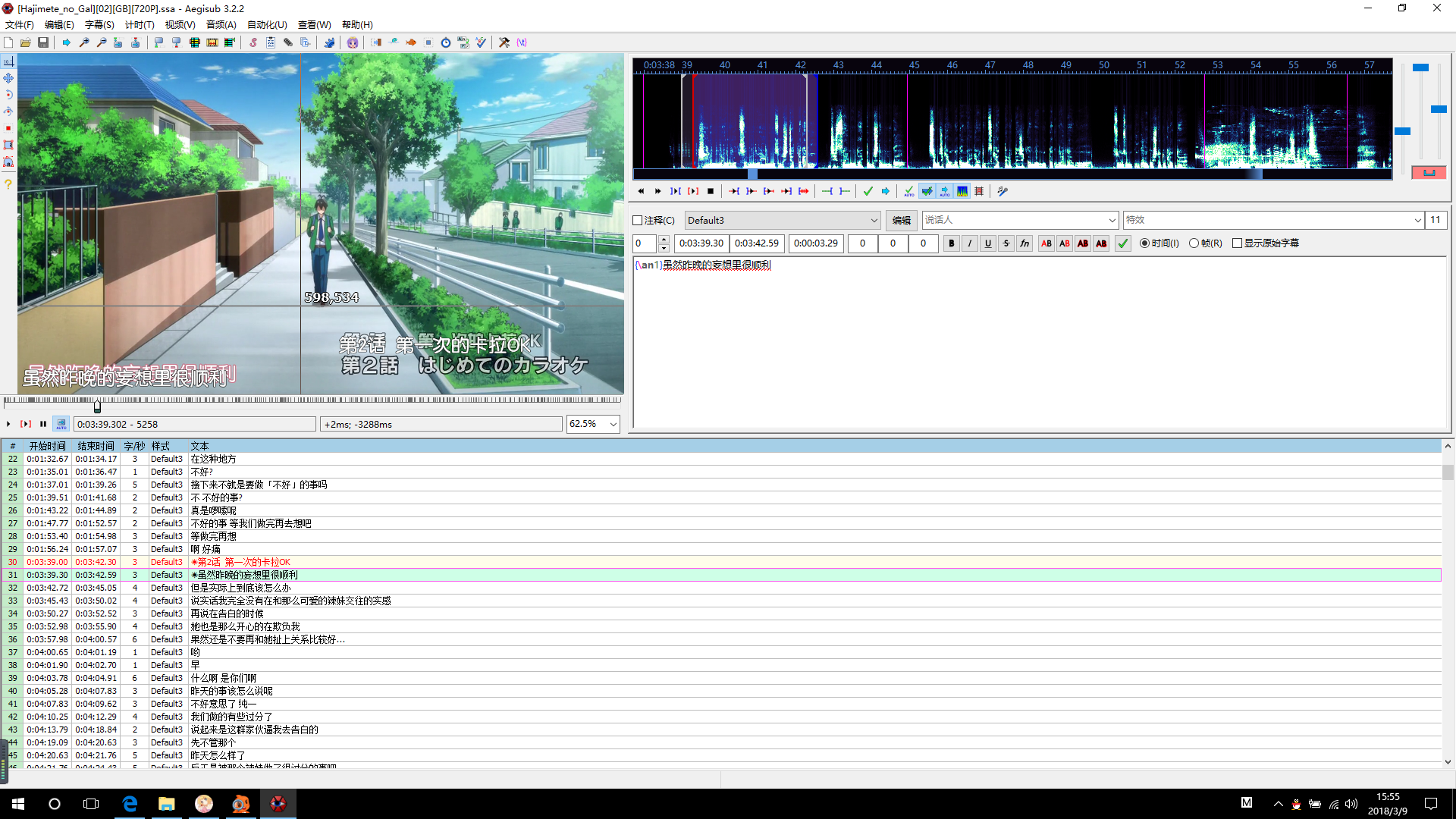Click the New subtitles file icon
The width and height of the screenshot is (1456, 819).
pos(8,42)
